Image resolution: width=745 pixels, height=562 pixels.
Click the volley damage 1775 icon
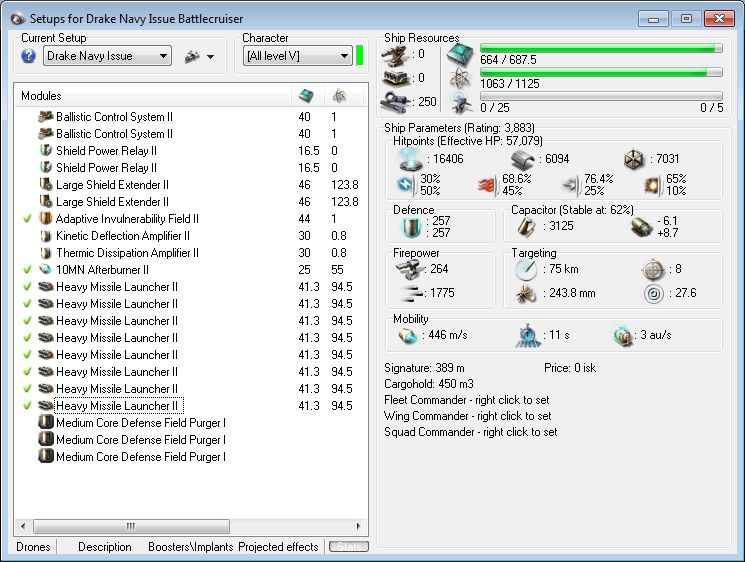pyautogui.click(x=411, y=294)
